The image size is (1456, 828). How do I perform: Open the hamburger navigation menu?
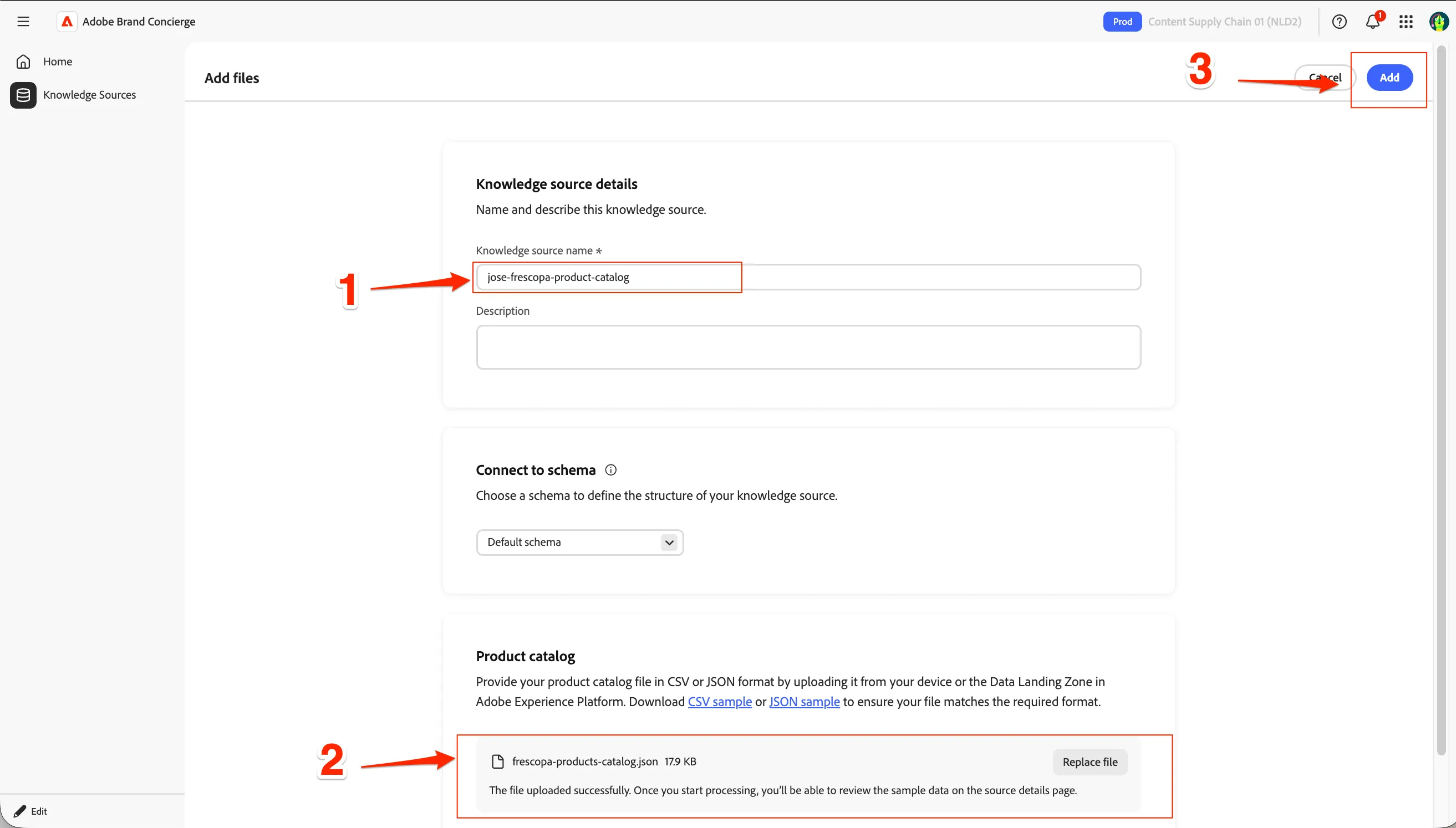pyautogui.click(x=23, y=22)
